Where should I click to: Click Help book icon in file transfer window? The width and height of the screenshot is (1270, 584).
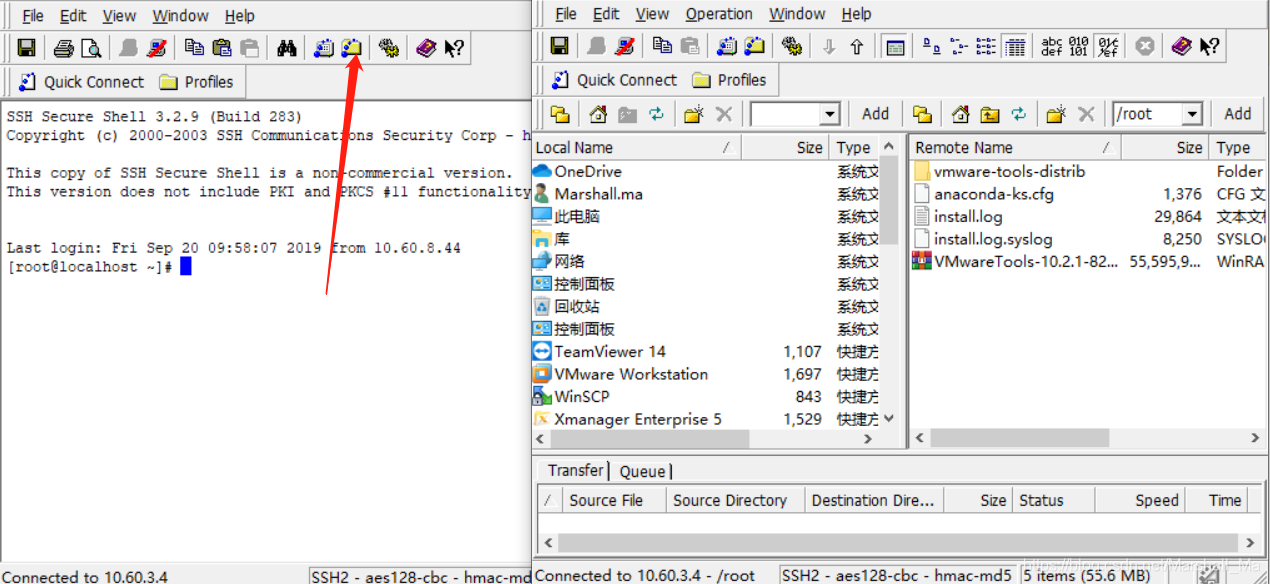1182,45
